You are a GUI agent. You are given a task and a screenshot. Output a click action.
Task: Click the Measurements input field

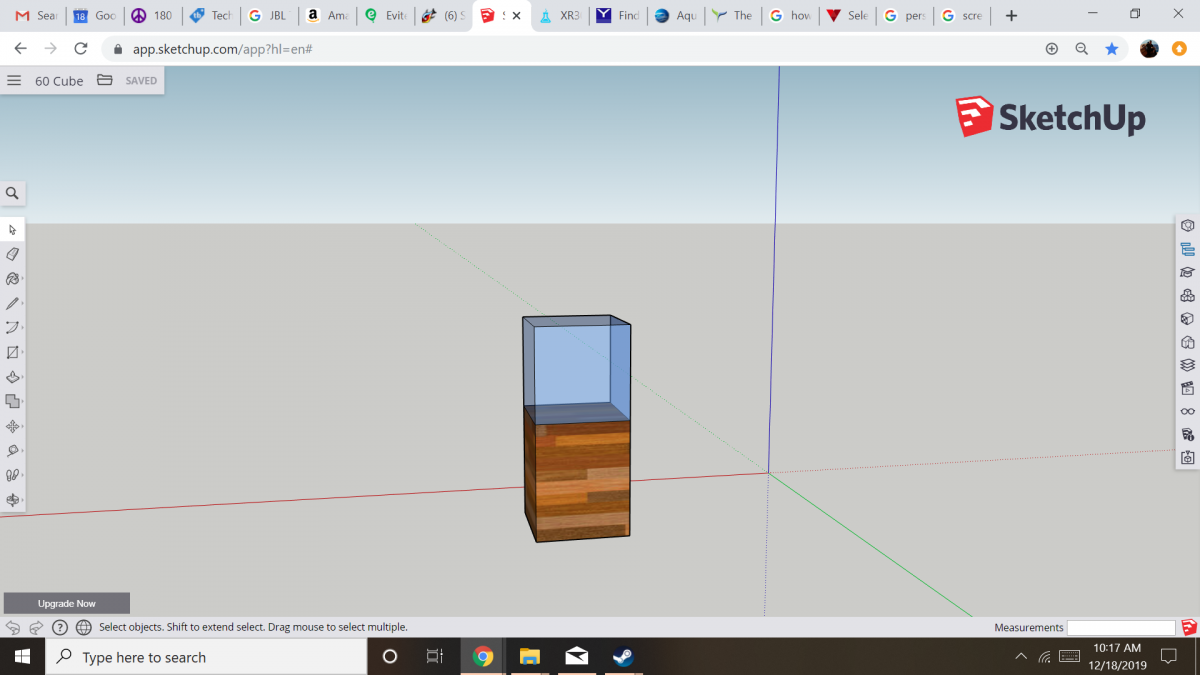(x=1120, y=628)
